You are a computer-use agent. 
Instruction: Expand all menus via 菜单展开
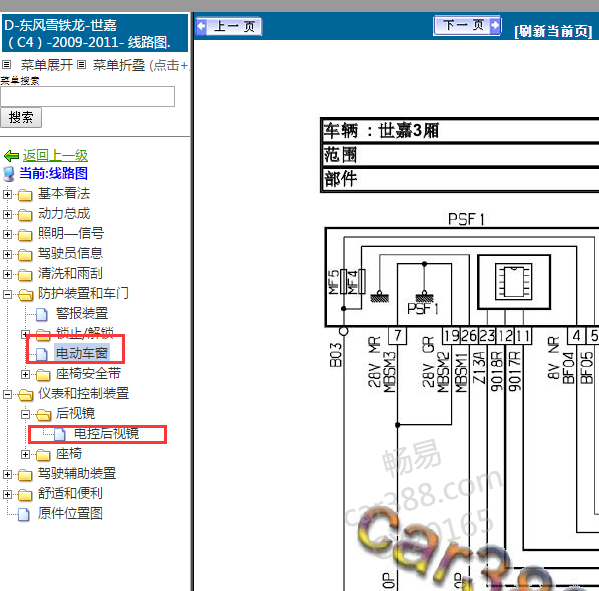[47, 65]
